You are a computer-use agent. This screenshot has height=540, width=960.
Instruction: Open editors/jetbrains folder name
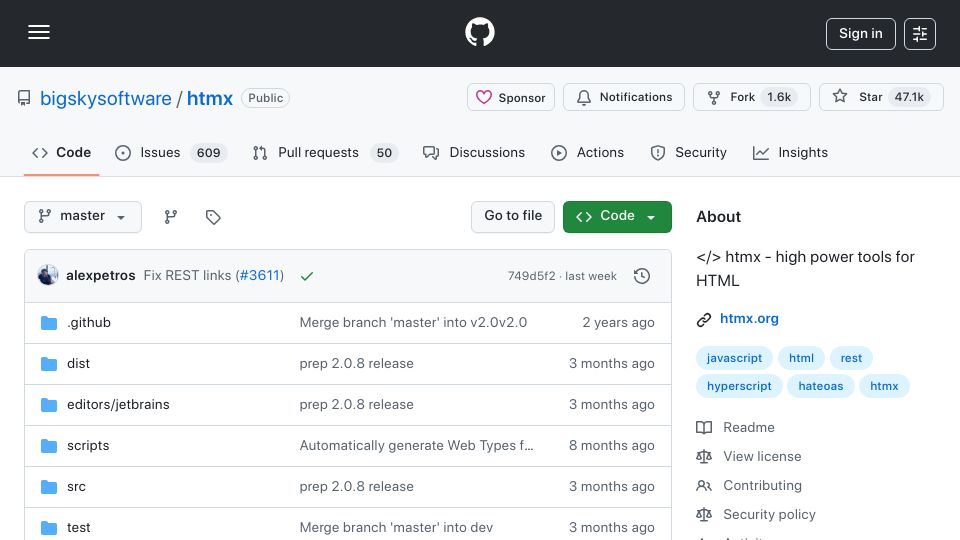click(x=118, y=405)
